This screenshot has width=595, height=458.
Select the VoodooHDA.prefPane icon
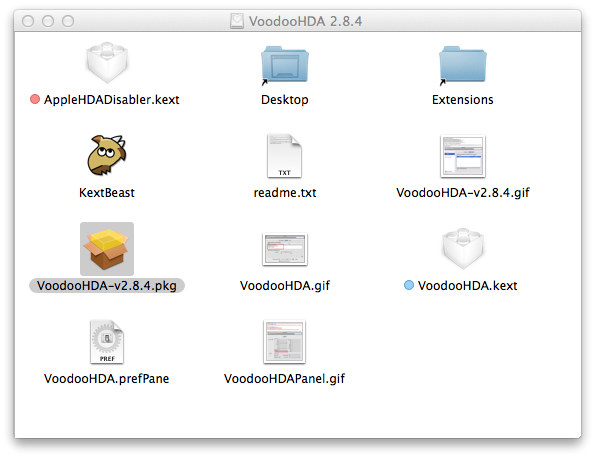click(107, 342)
